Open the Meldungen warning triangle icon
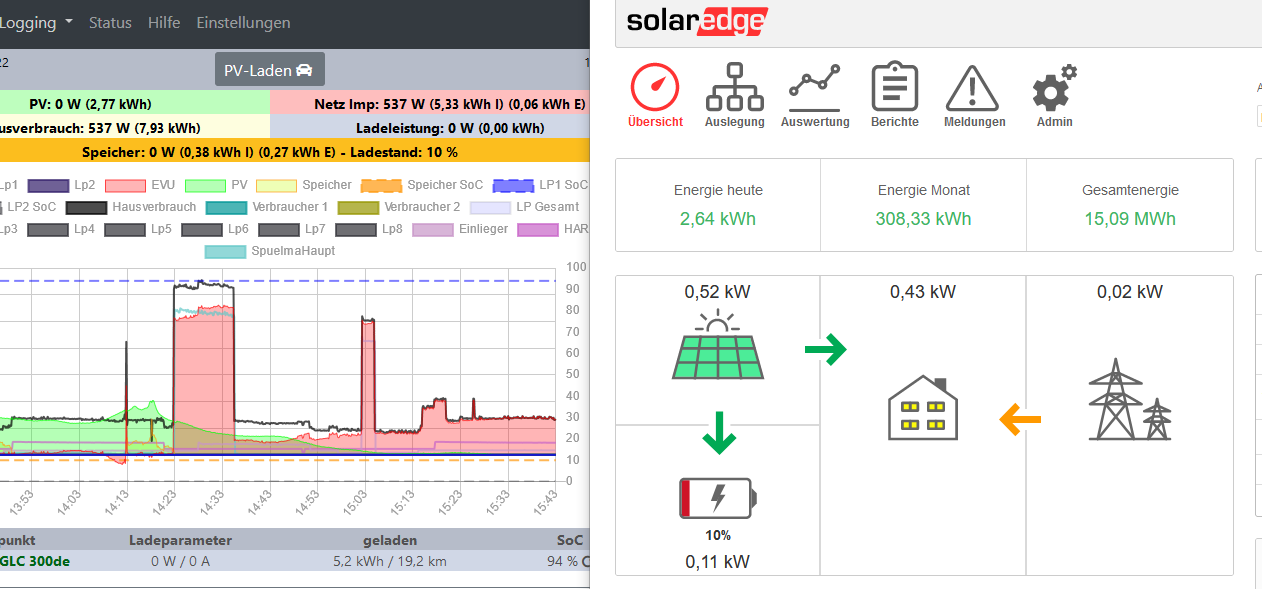The width and height of the screenshot is (1262, 589). pyautogui.click(x=974, y=88)
